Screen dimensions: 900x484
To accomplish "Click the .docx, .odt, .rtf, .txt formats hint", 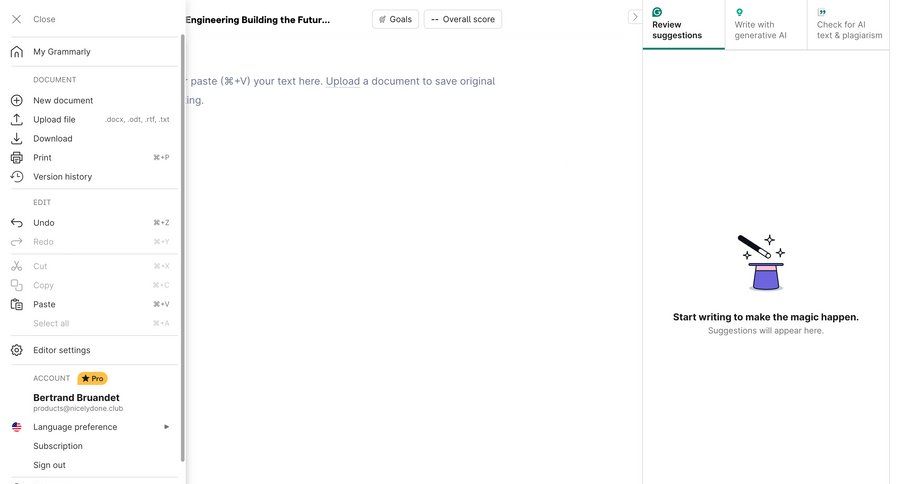I will [137, 119].
